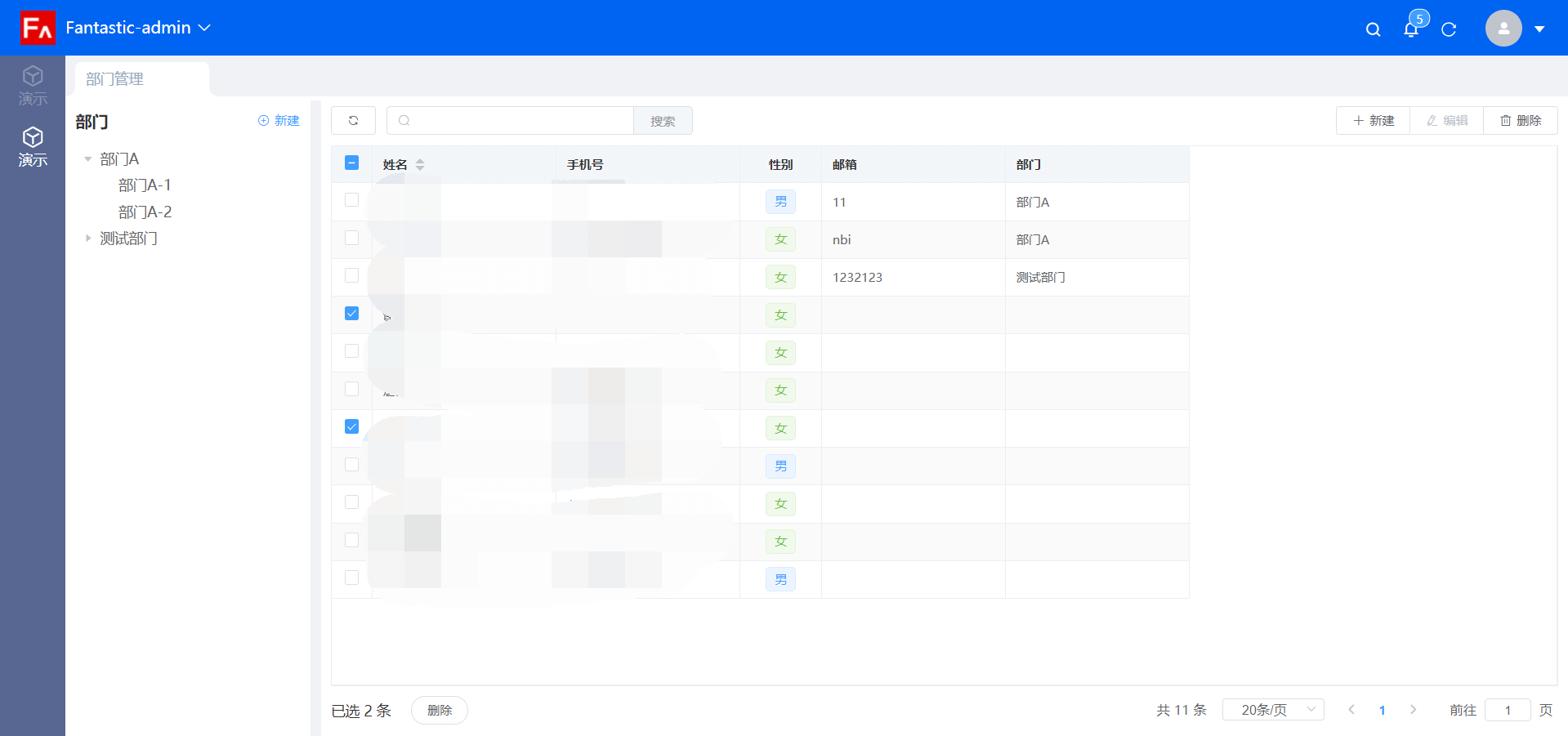Expand the 测试部门 tree node
The width and height of the screenshot is (1568, 736).
pos(87,239)
